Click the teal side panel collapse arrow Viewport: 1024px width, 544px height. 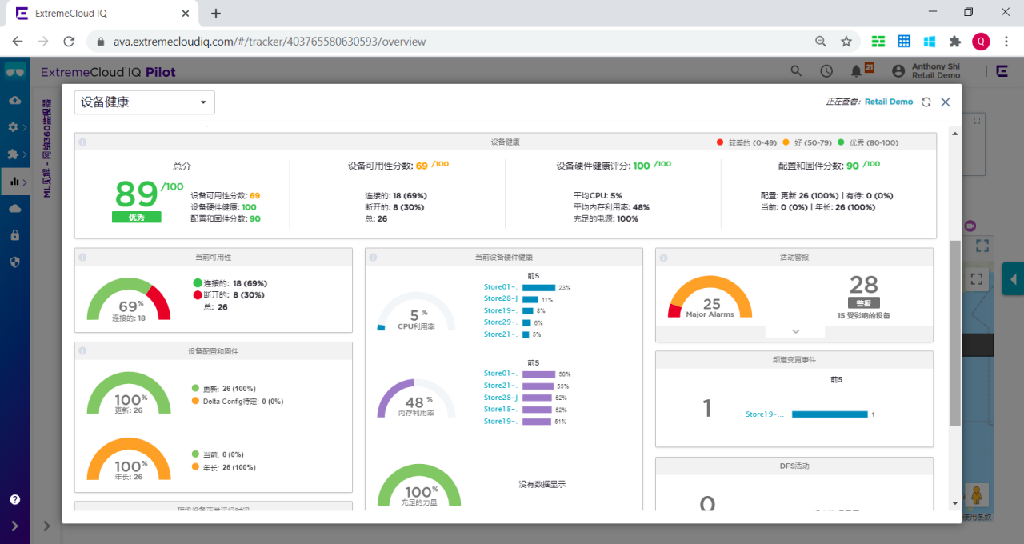[x=1013, y=280]
